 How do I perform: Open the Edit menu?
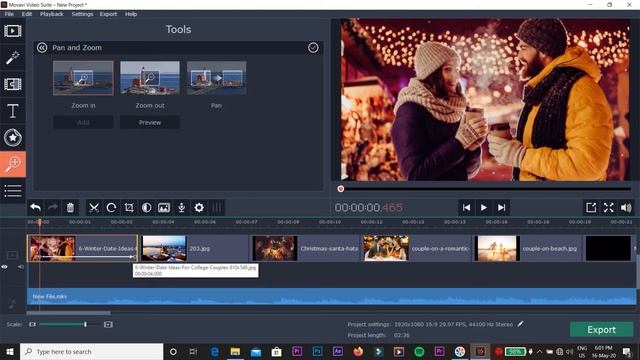[27, 14]
